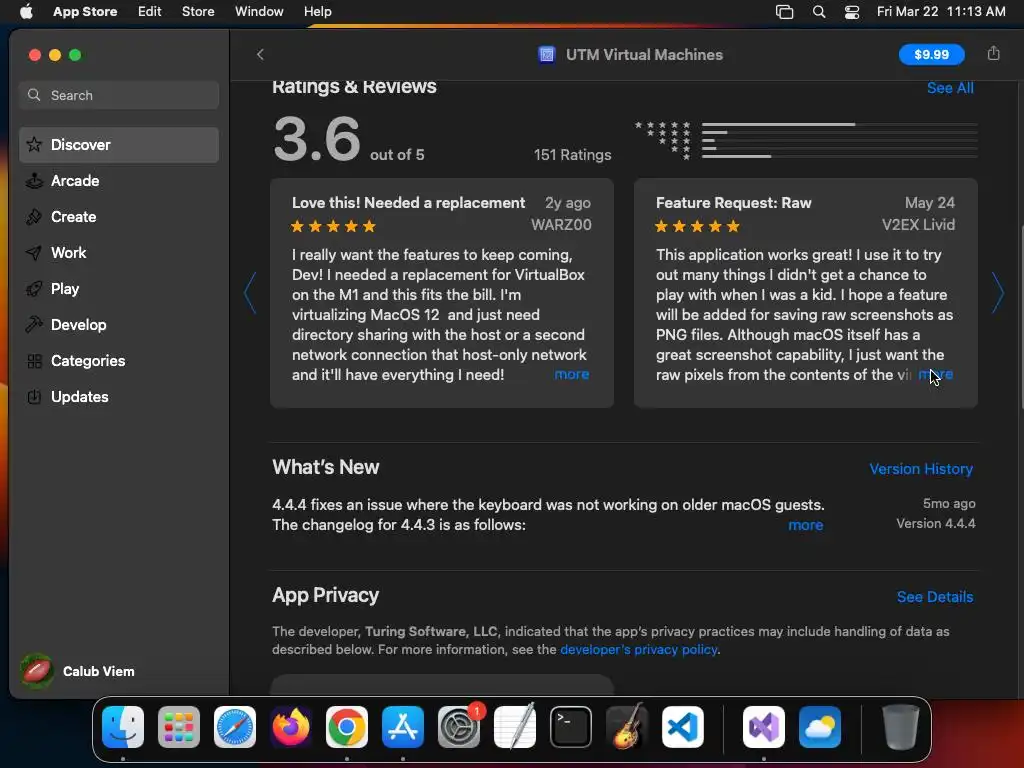
Task: Click the date and time in menu bar
Action: (x=941, y=11)
